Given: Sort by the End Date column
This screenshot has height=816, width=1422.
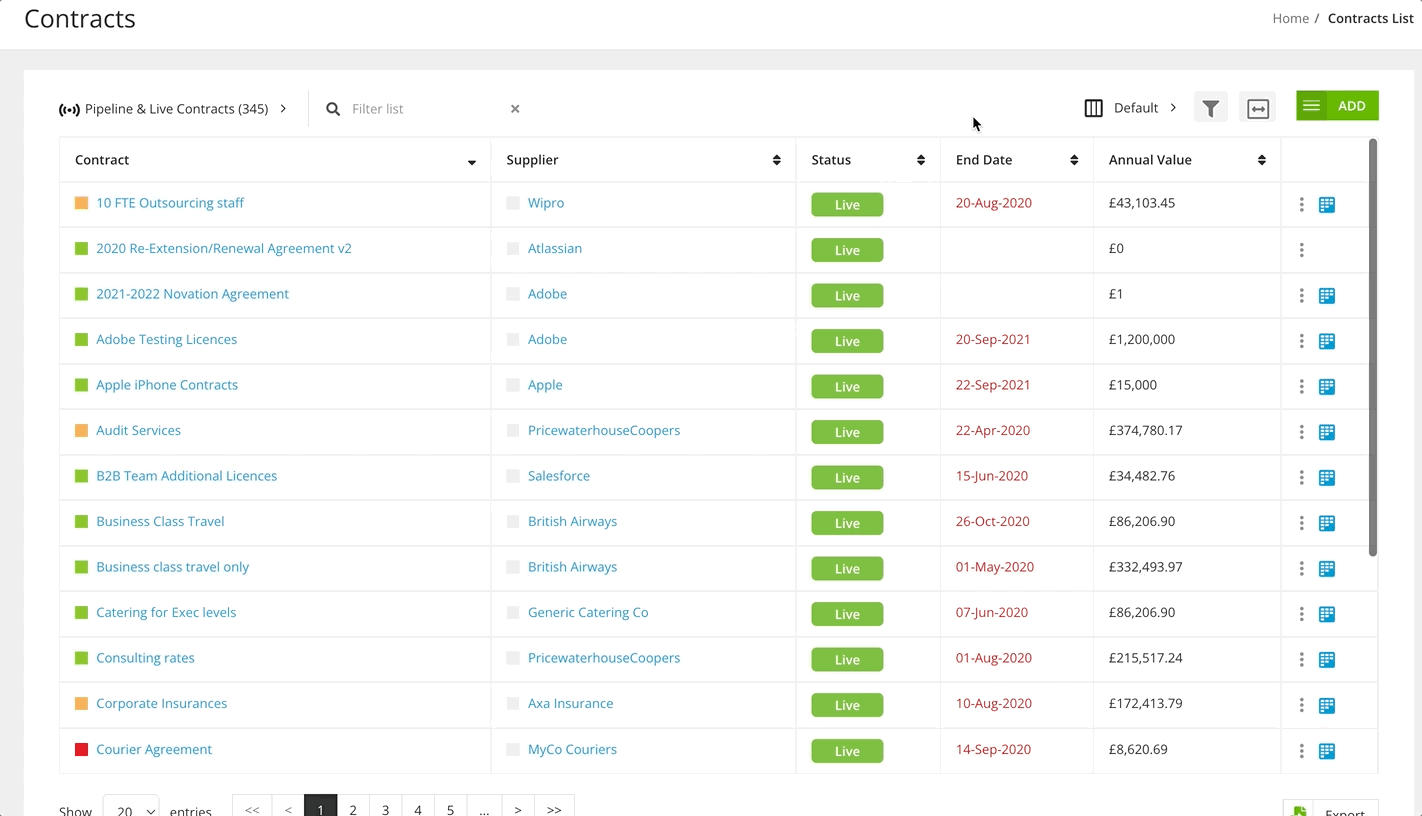Looking at the screenshot, I should point(1017,160).
